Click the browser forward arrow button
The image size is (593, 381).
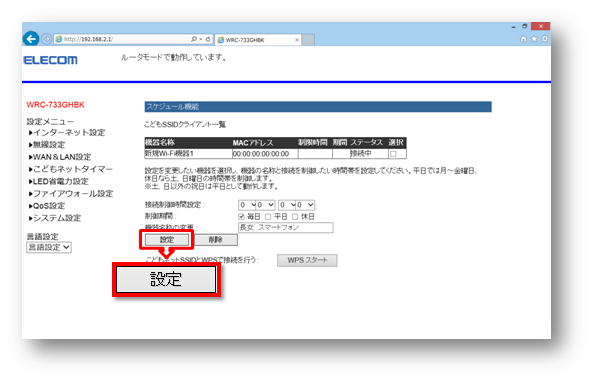click(47, 39)
